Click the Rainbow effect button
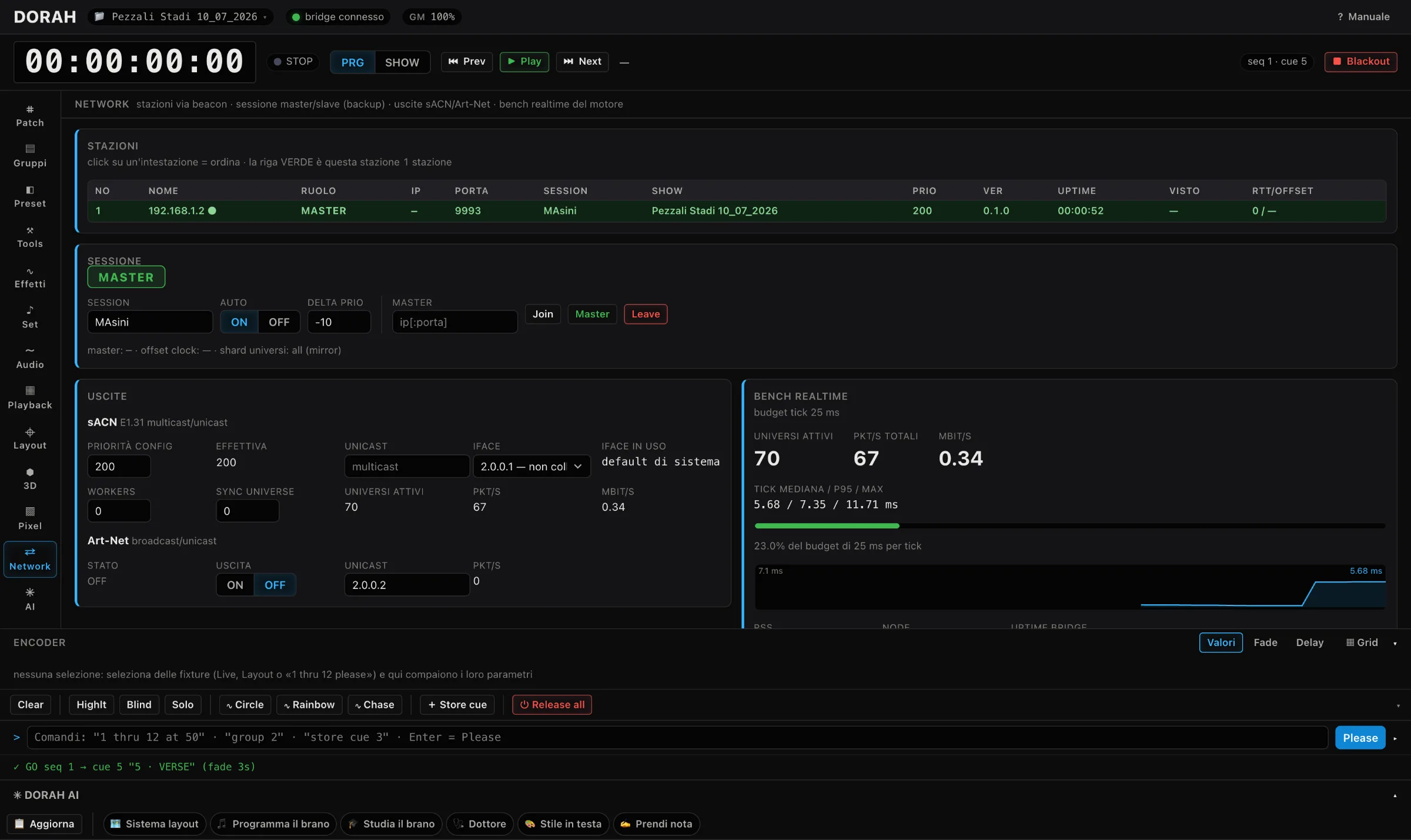The width and height of the screenshot is (1411, 840). click(309, 705)
